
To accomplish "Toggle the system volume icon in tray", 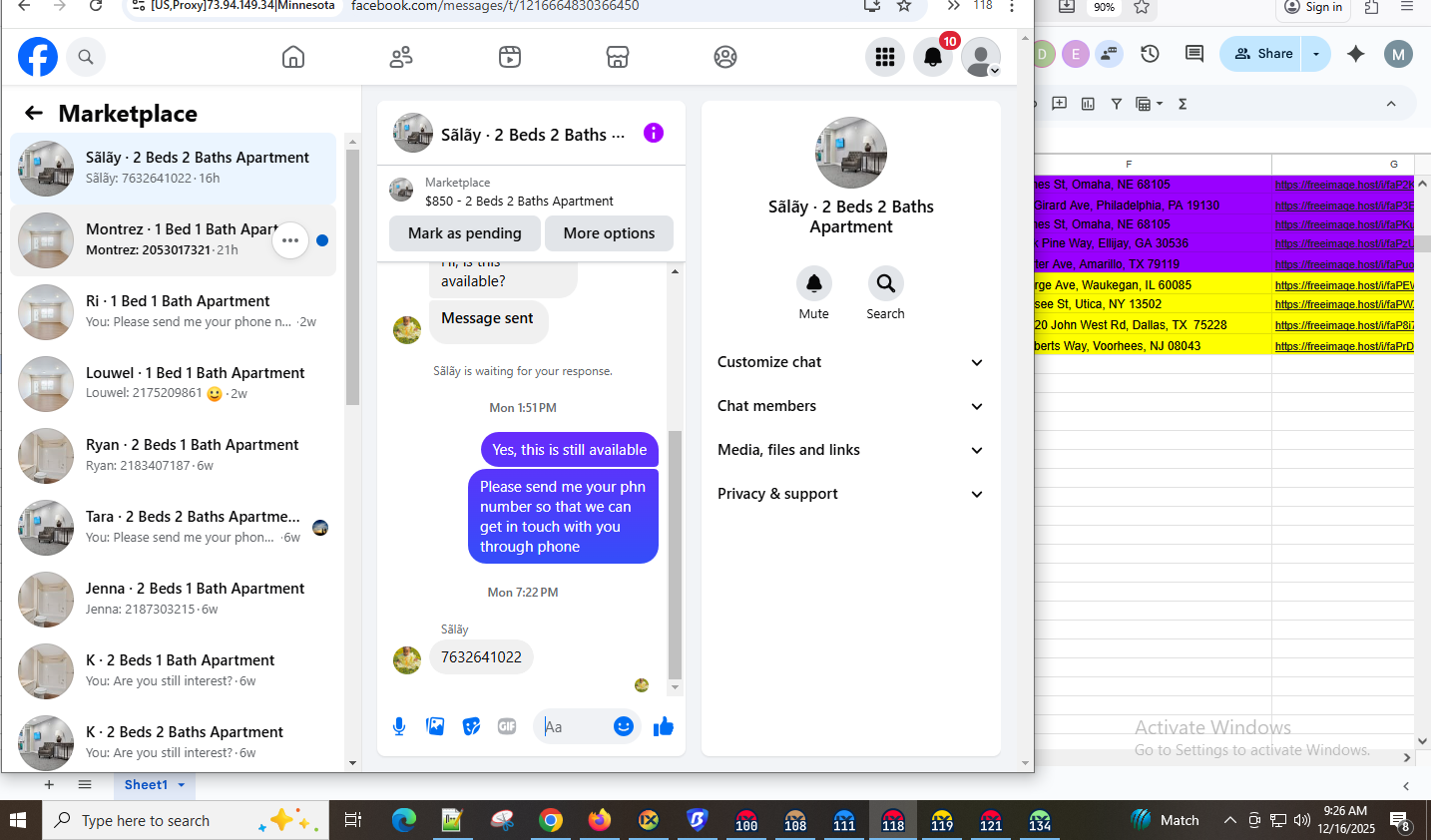I will pos(1302,820).
